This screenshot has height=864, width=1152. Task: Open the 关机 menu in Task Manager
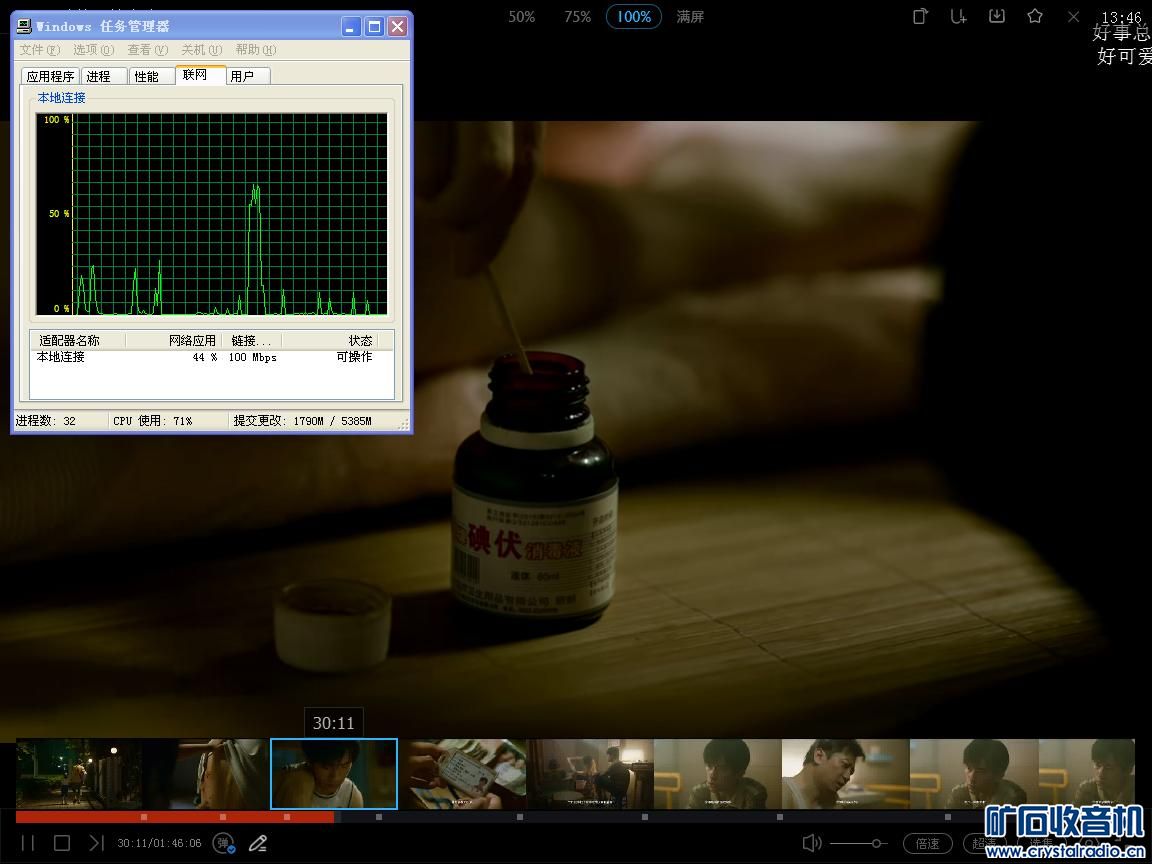coord(201,50)
